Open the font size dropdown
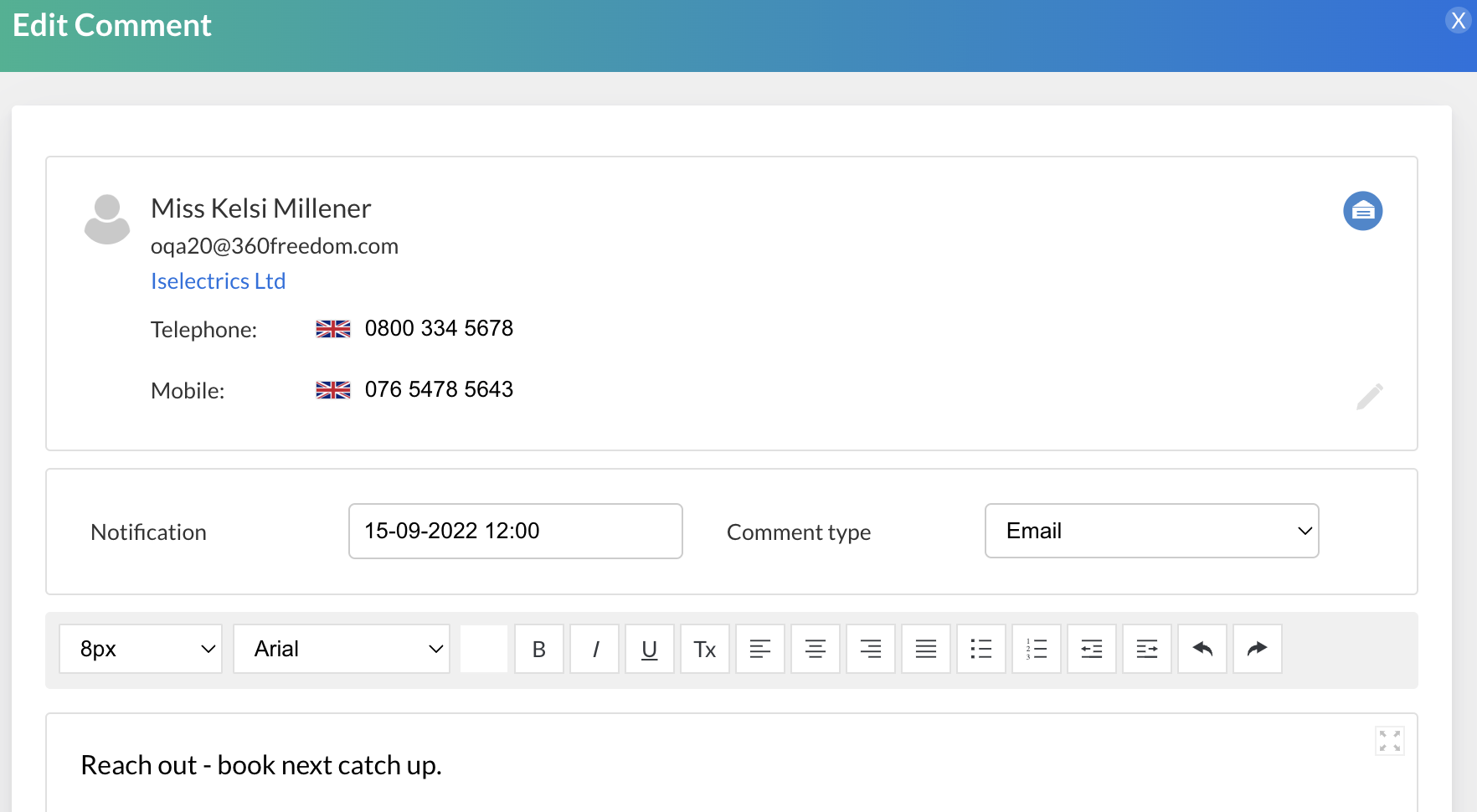 [x=140, y=649]
